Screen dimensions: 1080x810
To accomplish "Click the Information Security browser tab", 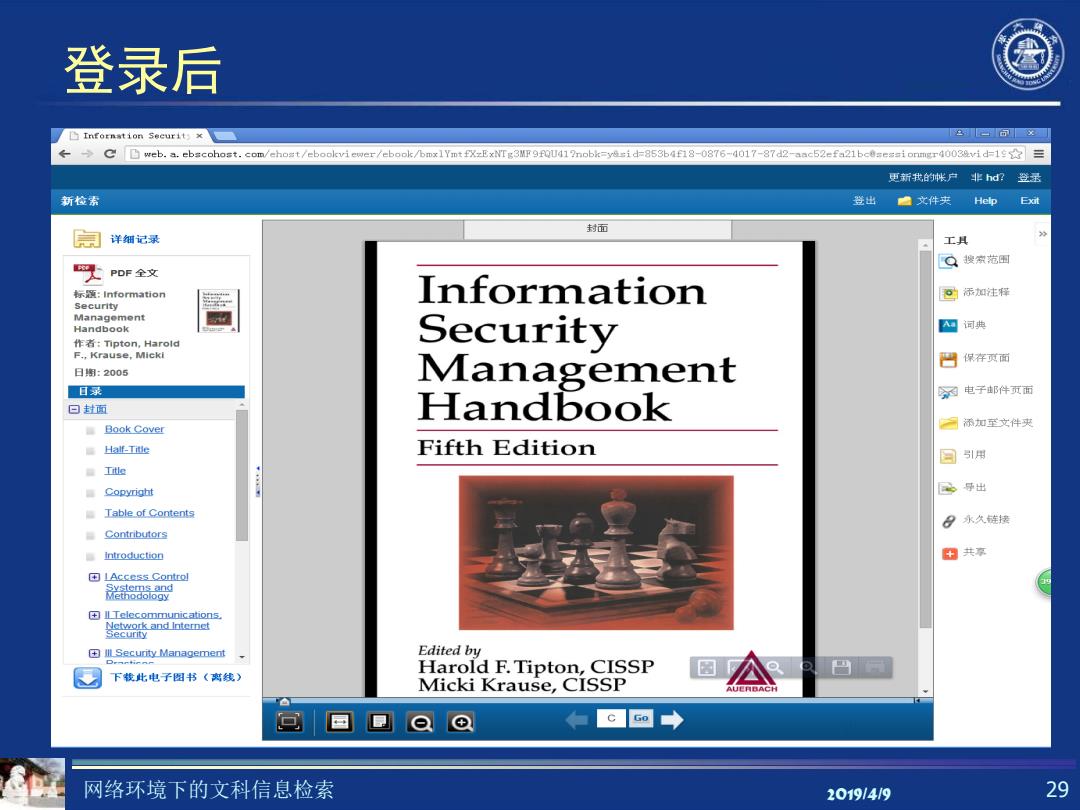I will (x=135, y=136).
